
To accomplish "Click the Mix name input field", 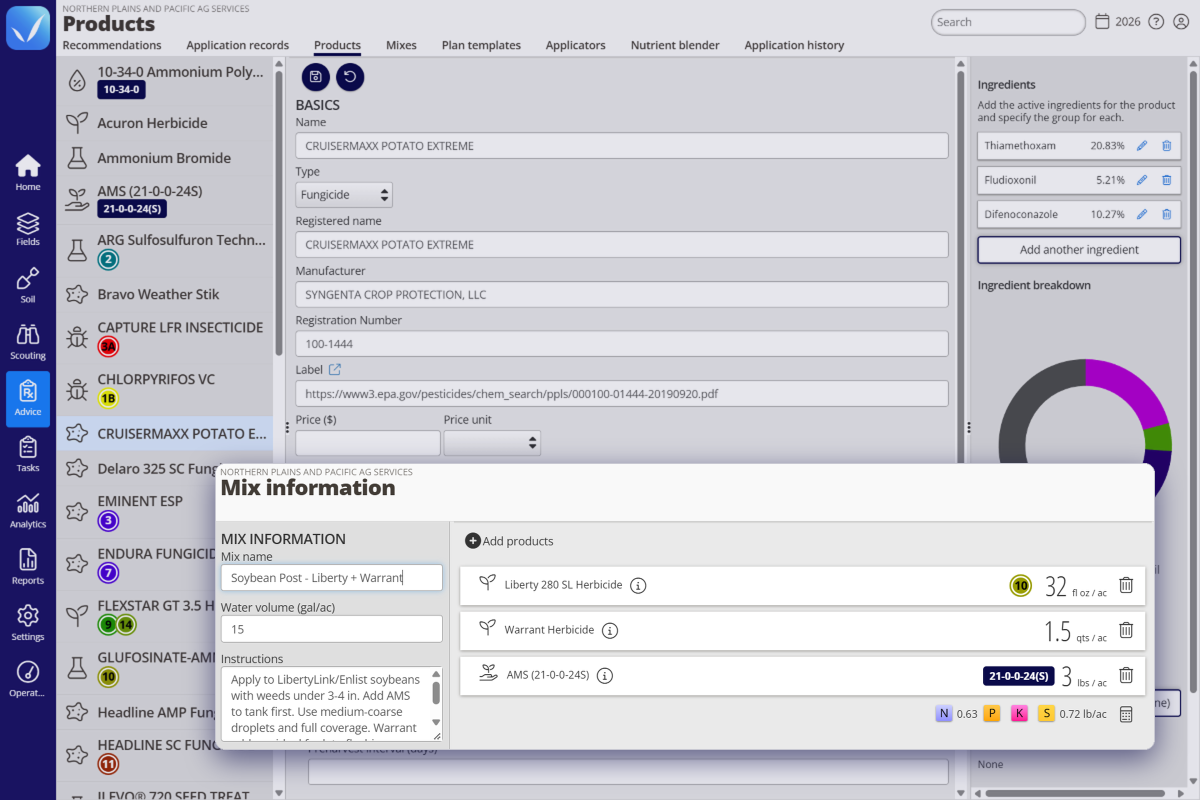I will click(332, 578).
